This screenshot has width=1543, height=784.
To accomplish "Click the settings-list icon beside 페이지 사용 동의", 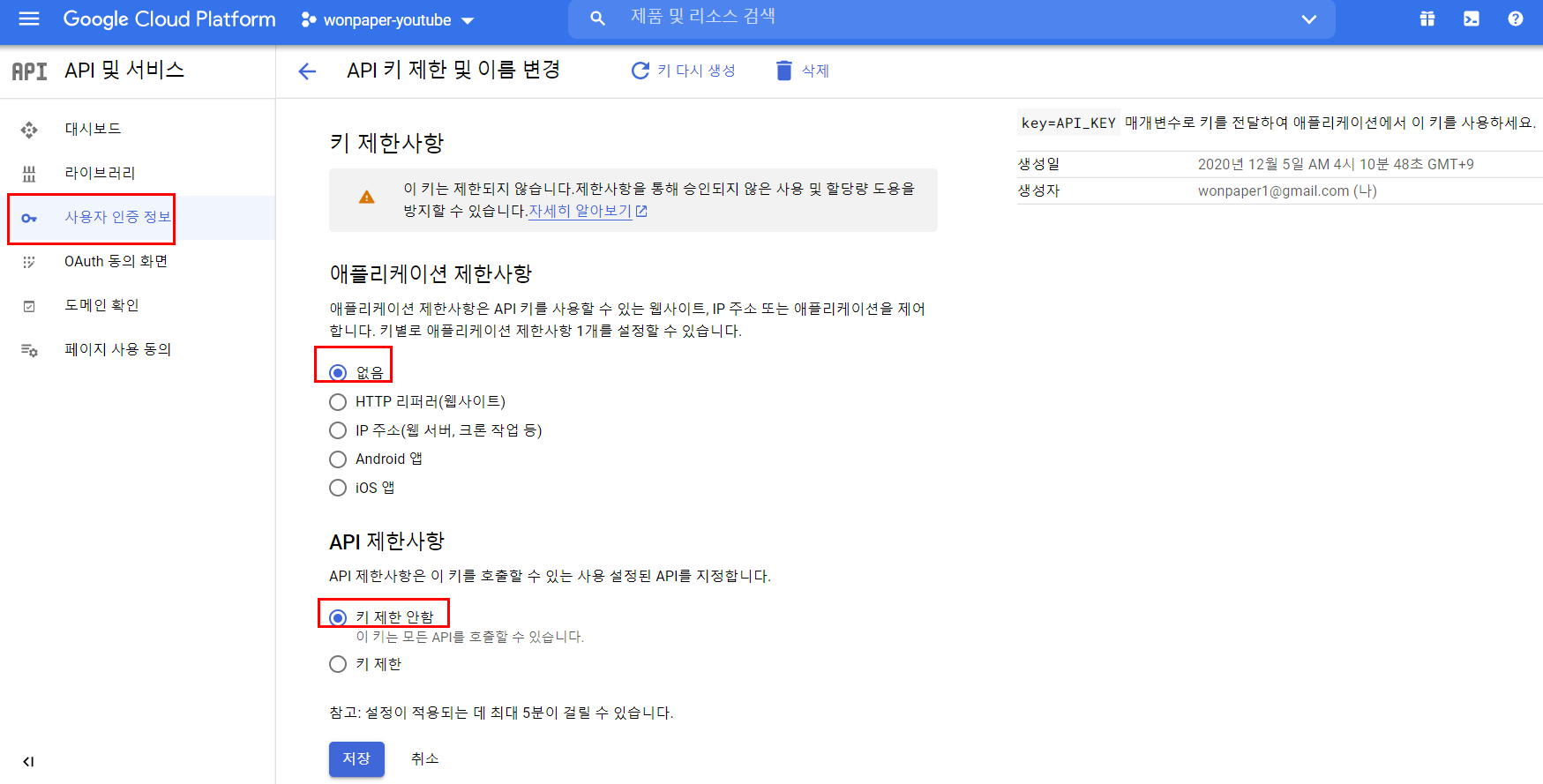I will click(29, 350).
